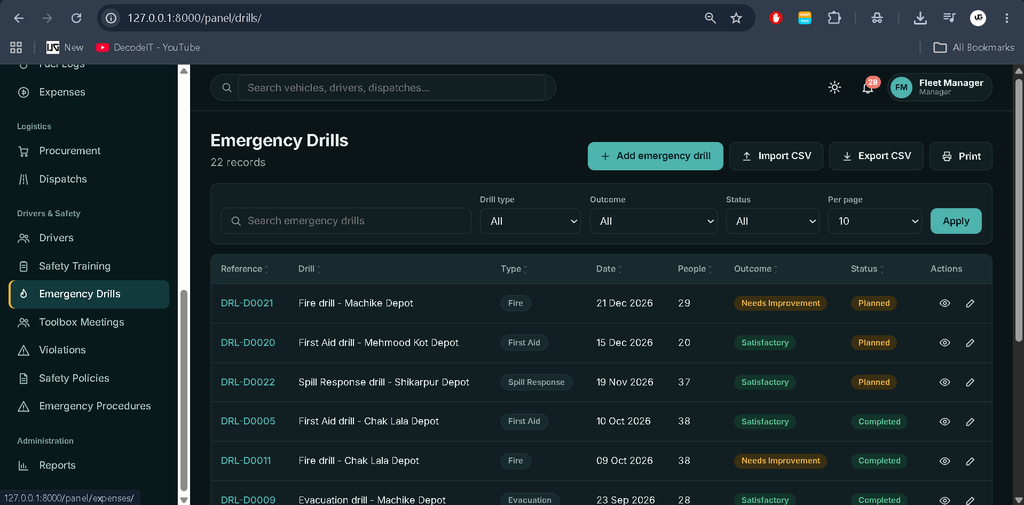Apply the selected filters

click(x=955, y=221)
